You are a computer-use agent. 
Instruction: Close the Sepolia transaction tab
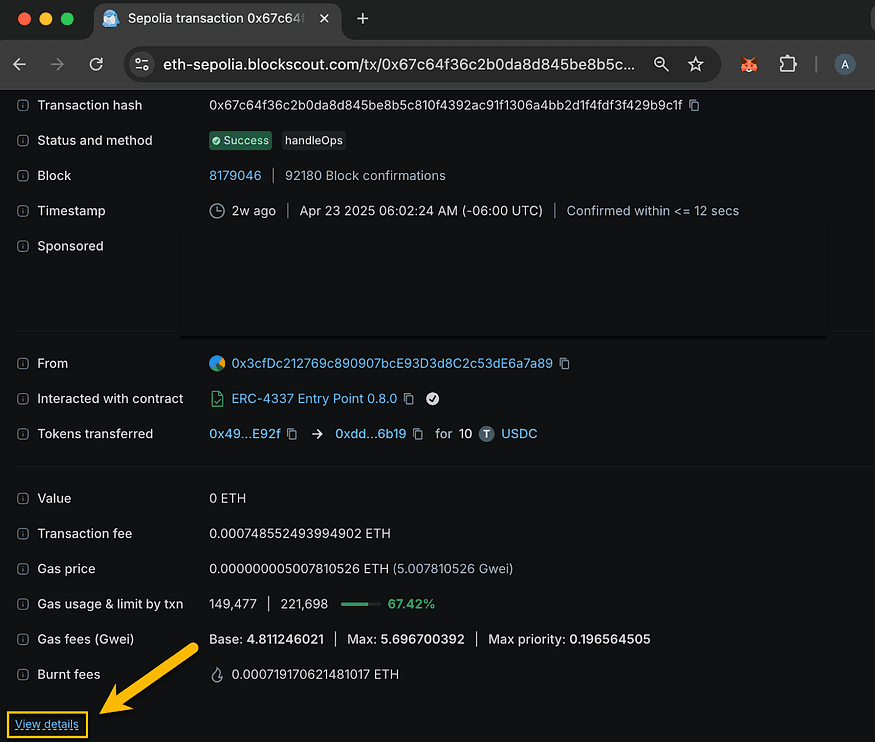[324, 19]
